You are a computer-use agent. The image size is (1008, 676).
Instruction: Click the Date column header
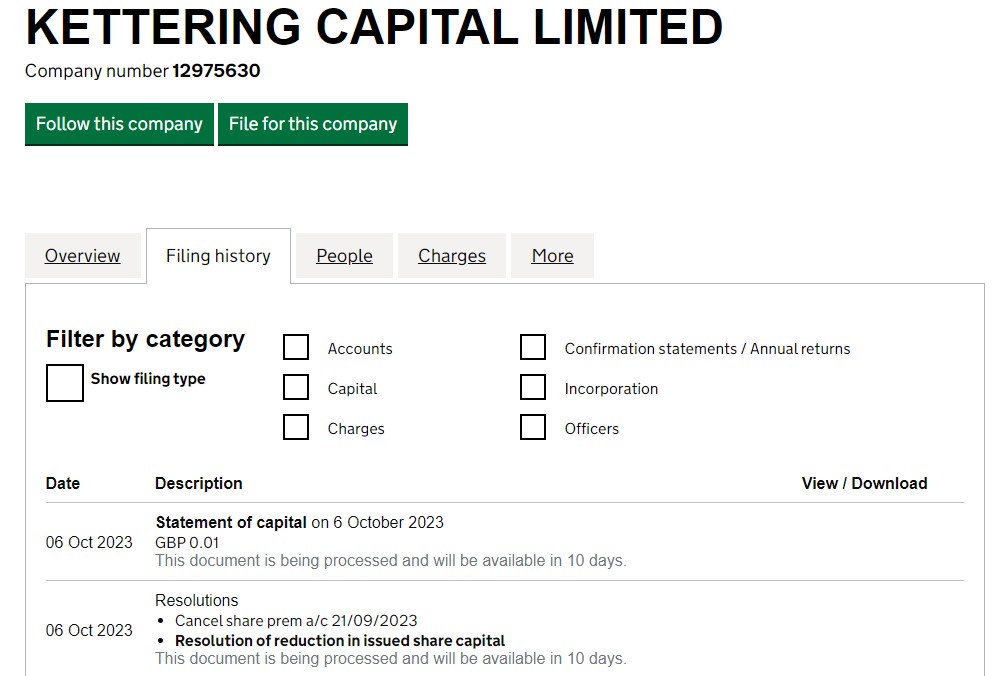tap(63, 483)
